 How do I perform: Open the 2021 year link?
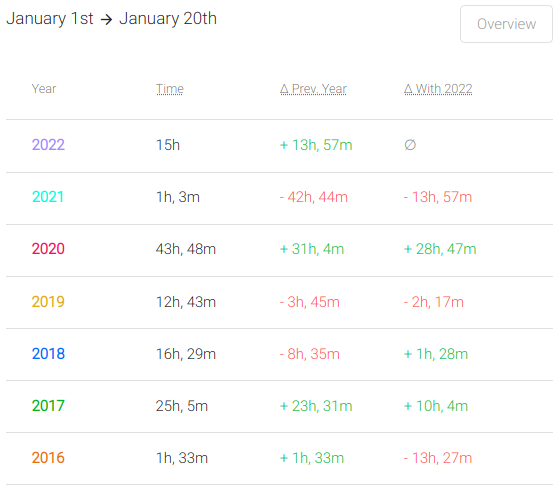48,197
